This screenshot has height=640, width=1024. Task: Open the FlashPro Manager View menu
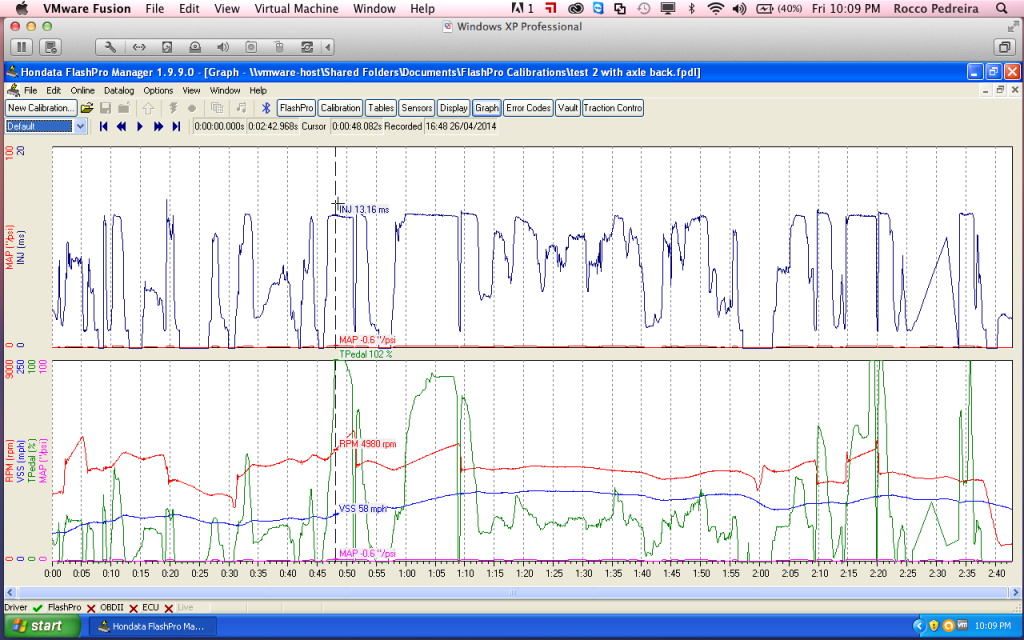tap(191, 91)
